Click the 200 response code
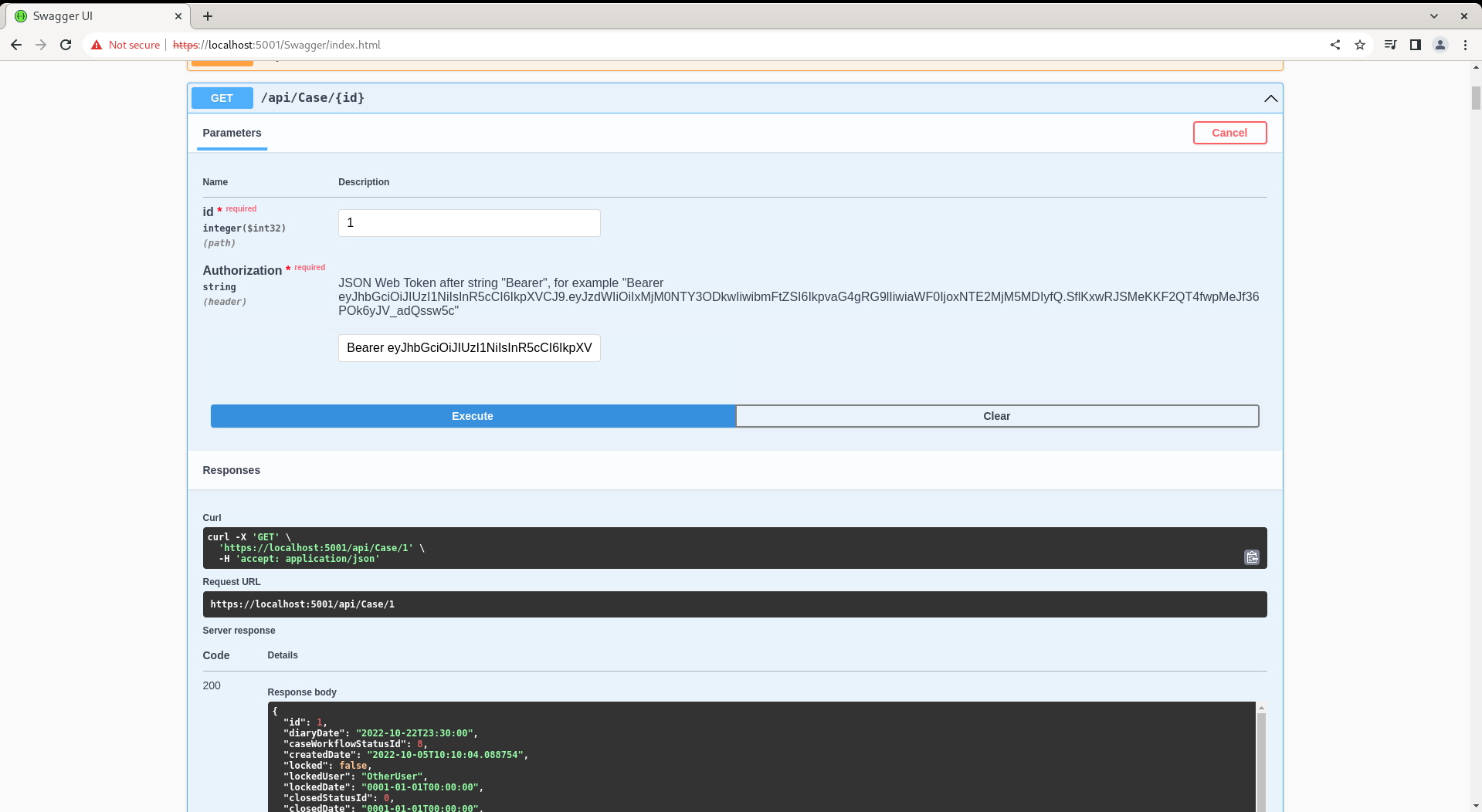Image resolution: width=1482 pixels, height=812 pixels. 212,685
